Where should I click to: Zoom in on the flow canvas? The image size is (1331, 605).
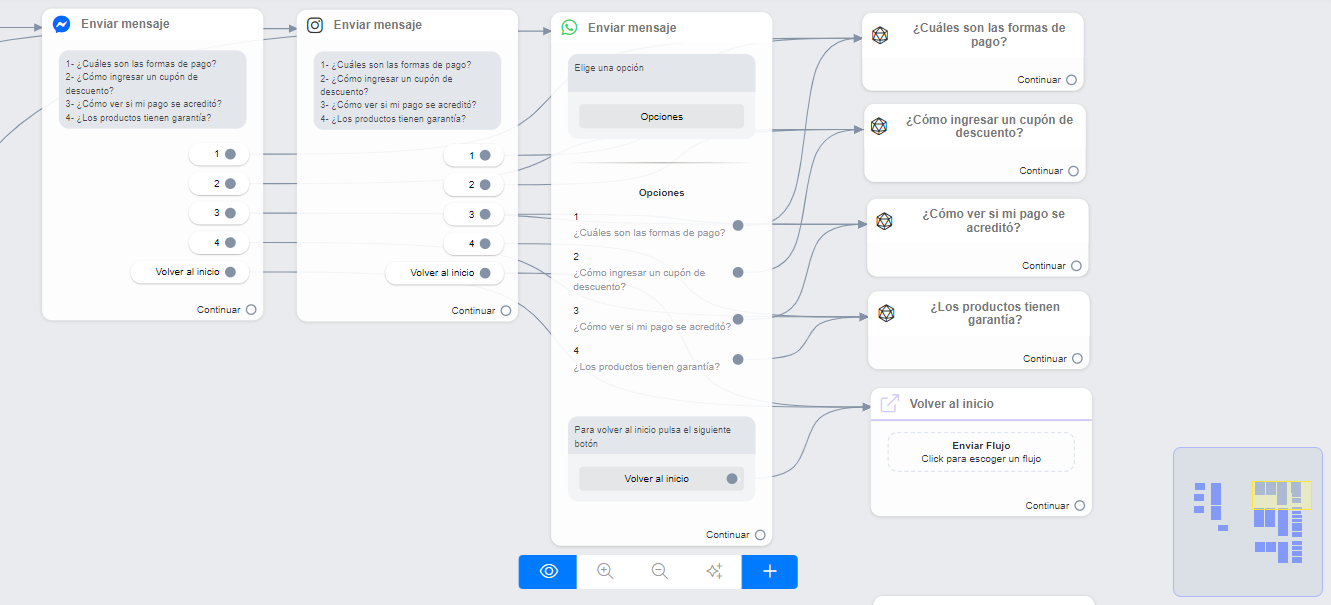605,571
